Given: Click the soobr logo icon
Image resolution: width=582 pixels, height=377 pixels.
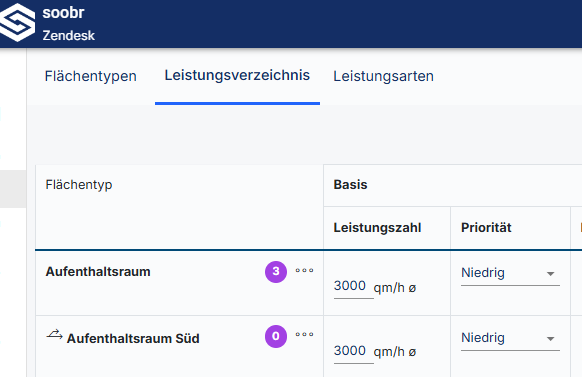Looking at the screenshot, I should click(17, 22).
